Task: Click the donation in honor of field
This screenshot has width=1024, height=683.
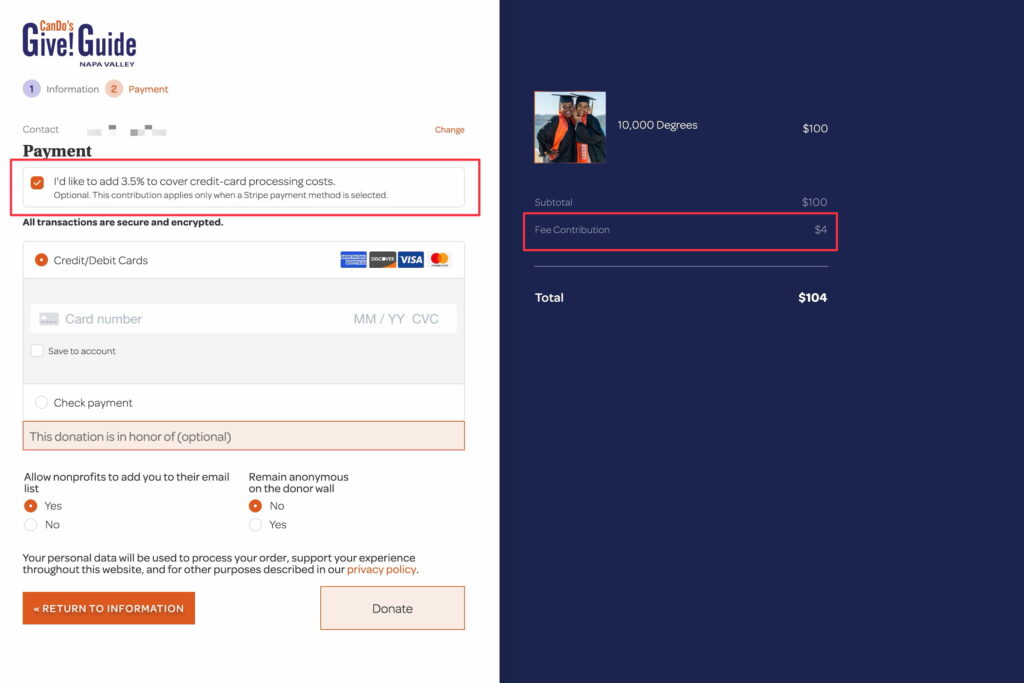Action: 244,436
